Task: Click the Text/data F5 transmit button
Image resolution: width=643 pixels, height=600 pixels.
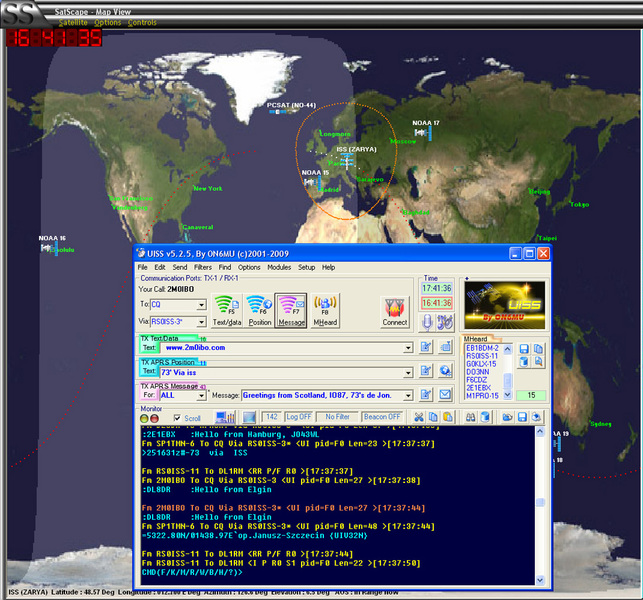Action: [226, 310]
